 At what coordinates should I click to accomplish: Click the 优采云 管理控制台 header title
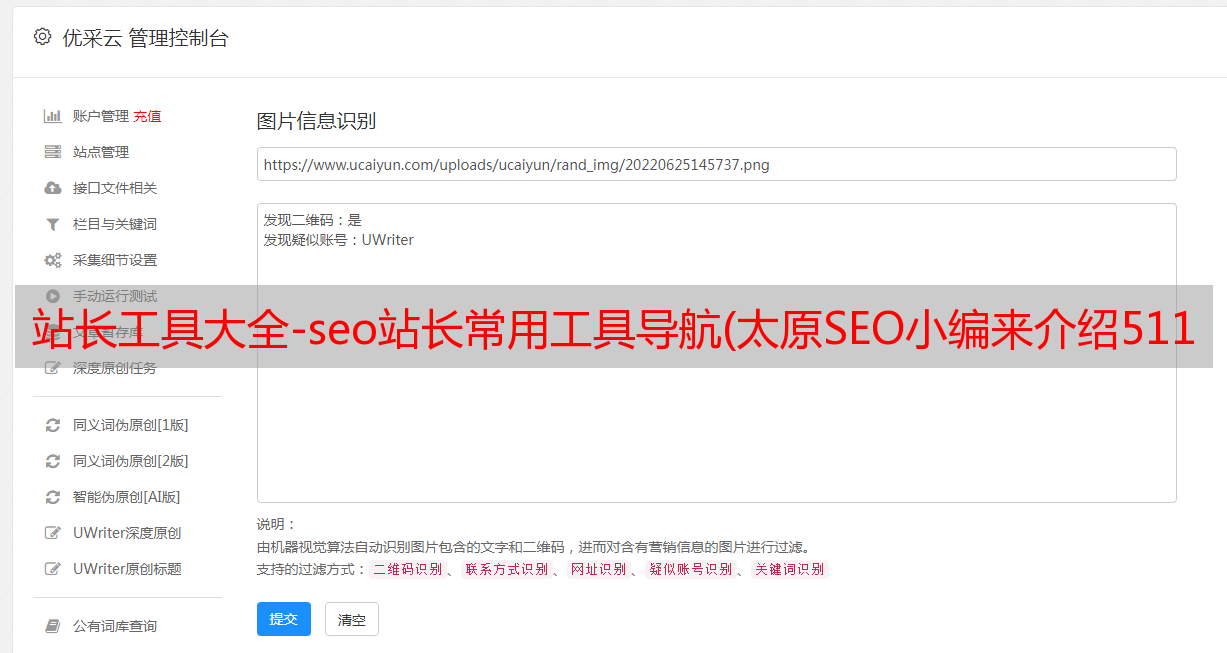click(145, 38)
